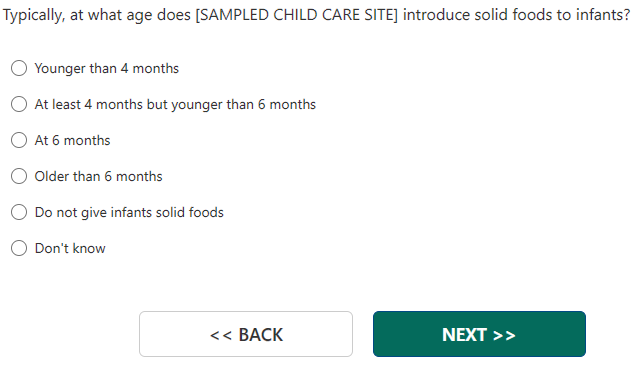Select the 'Younger than 4 months' radio button
The width and height of the screenshot is (637, 386).
point(19,68)
